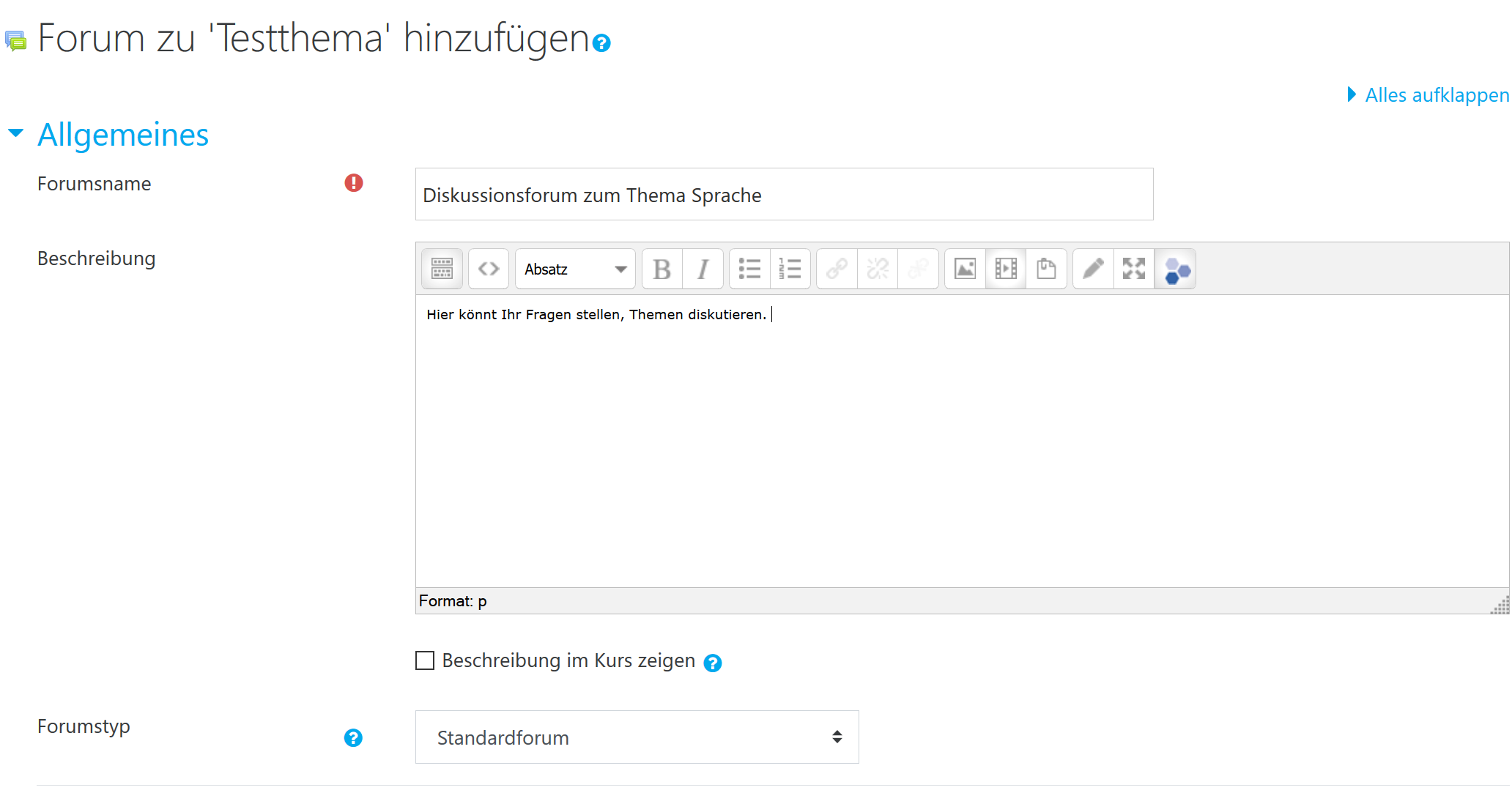Open the Absatz paragraph format dropdown
The height and width of the screenshot is (793, 1512).
coord(575,269)
